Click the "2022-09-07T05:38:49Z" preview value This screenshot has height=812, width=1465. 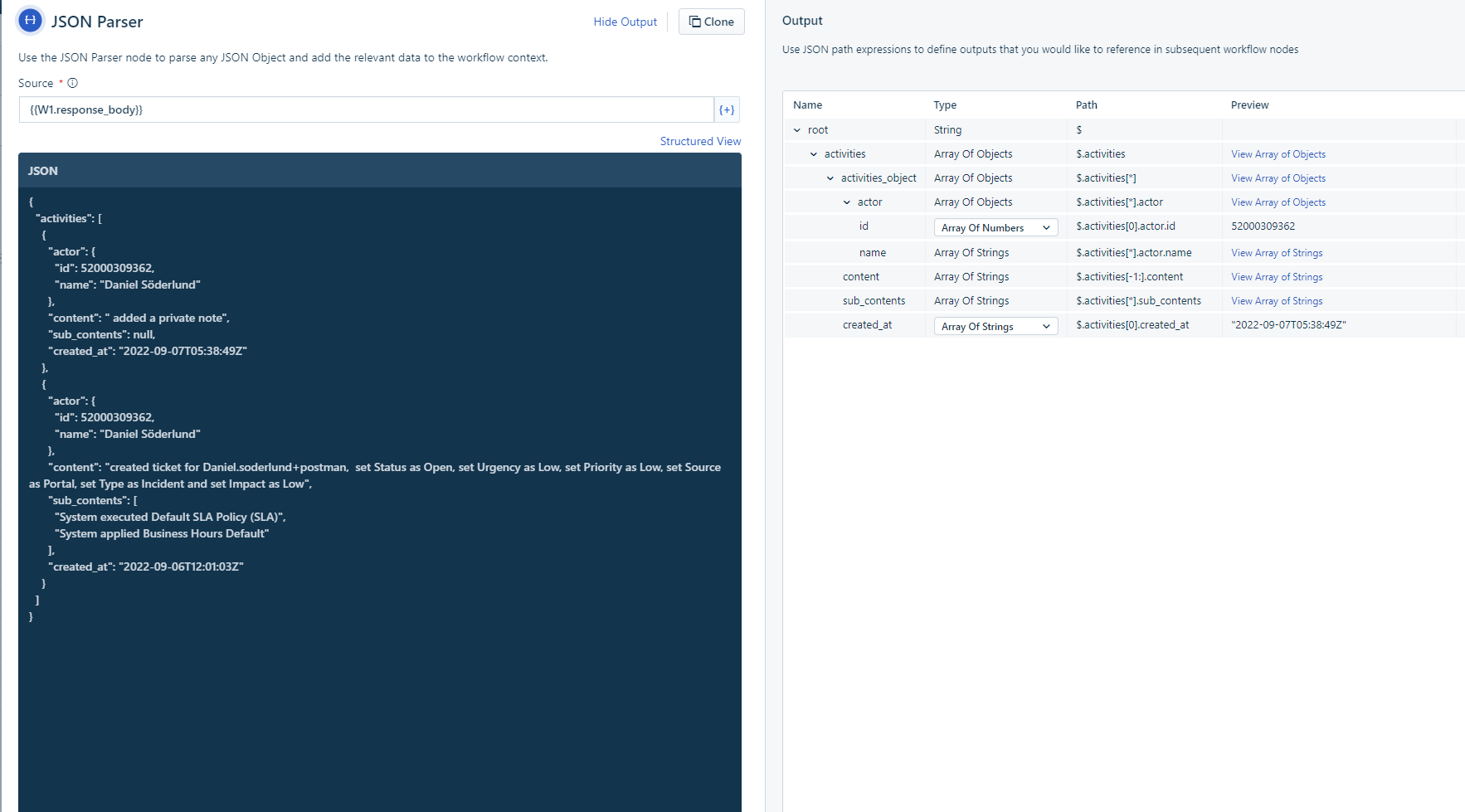click(x=1288, y=324)
